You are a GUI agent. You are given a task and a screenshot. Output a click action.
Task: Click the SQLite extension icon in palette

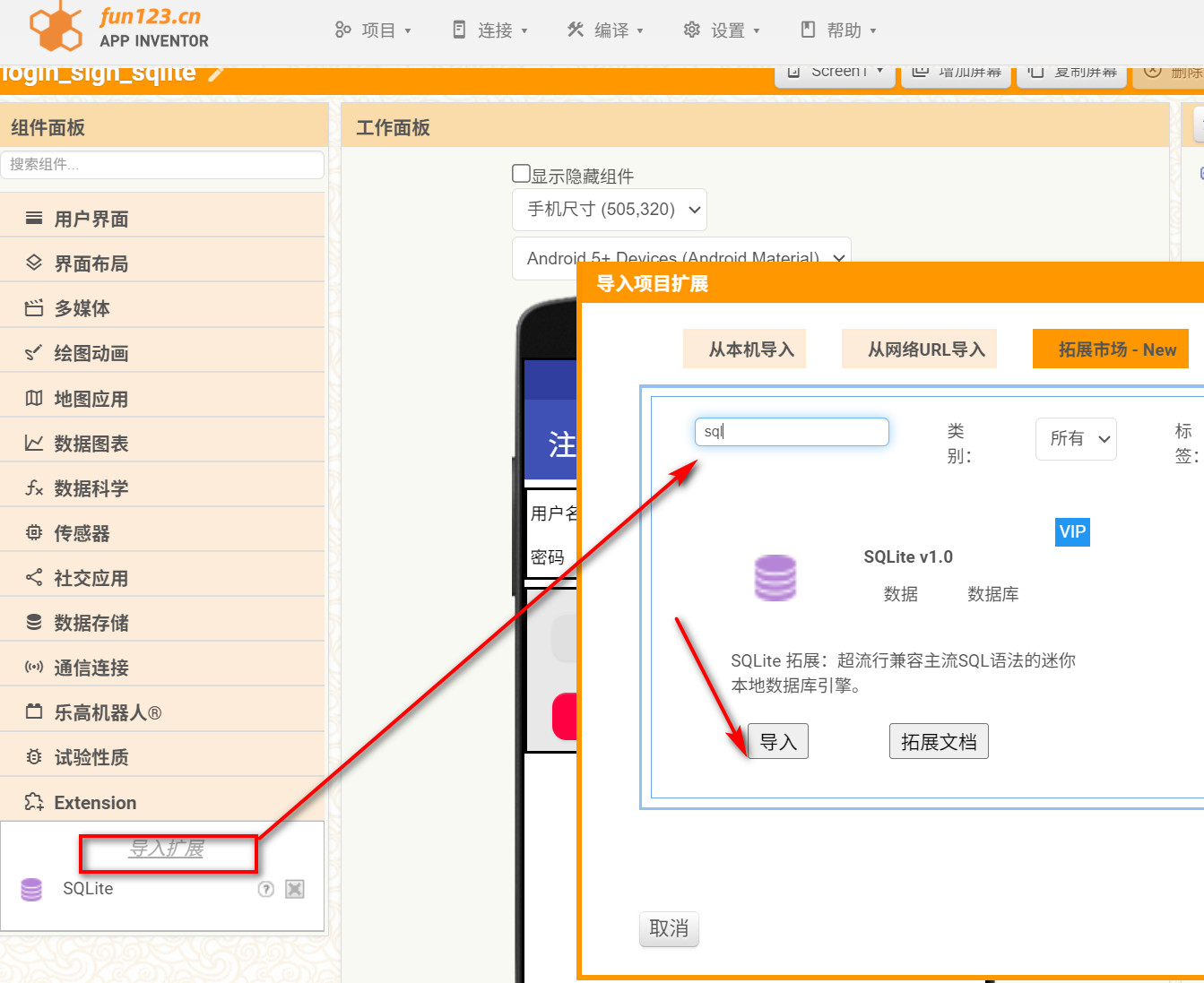click(31, 889)
